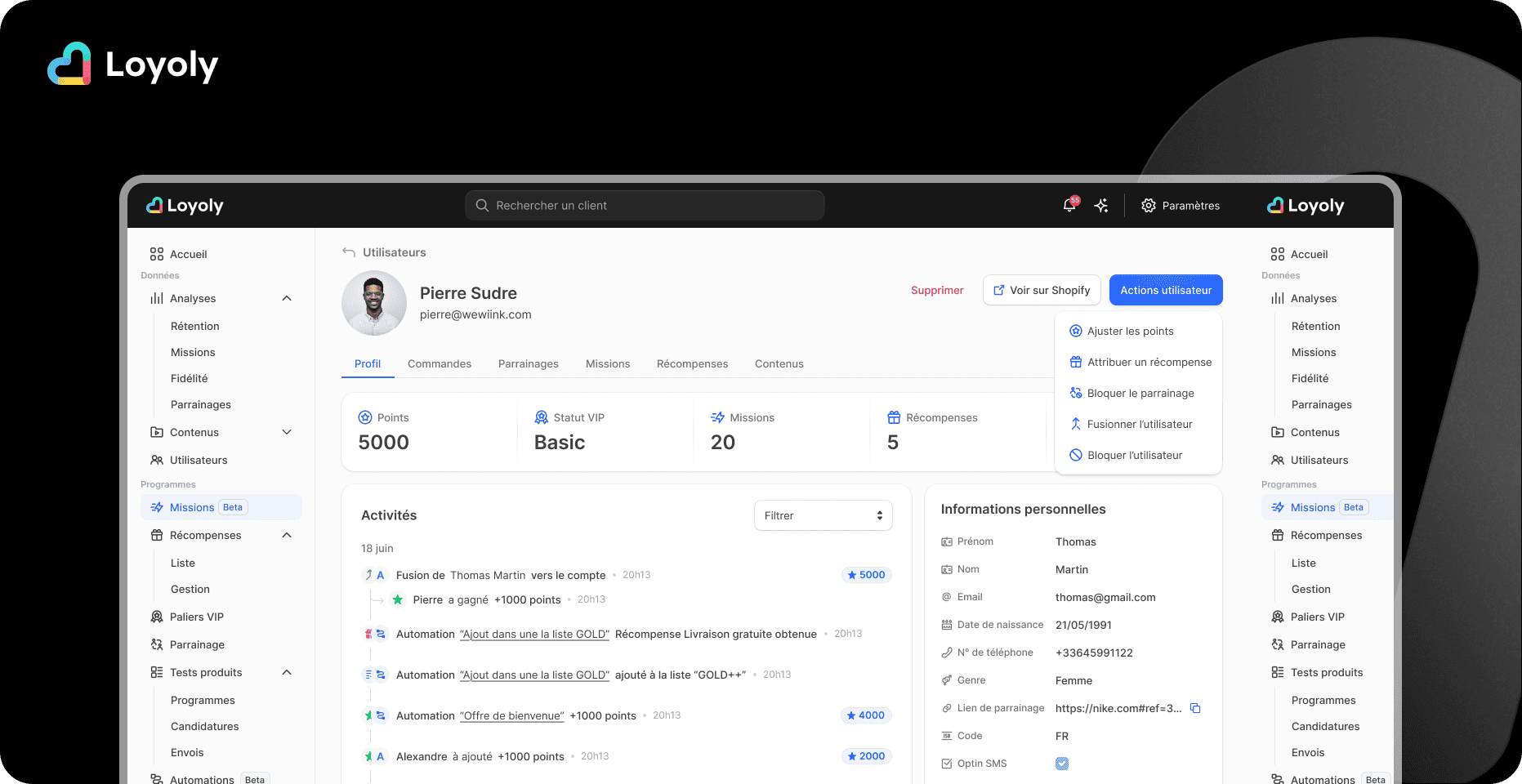Click email value thomas@gmail.com
Viewport: 1522px width, 784px height.
point(1105,597)
